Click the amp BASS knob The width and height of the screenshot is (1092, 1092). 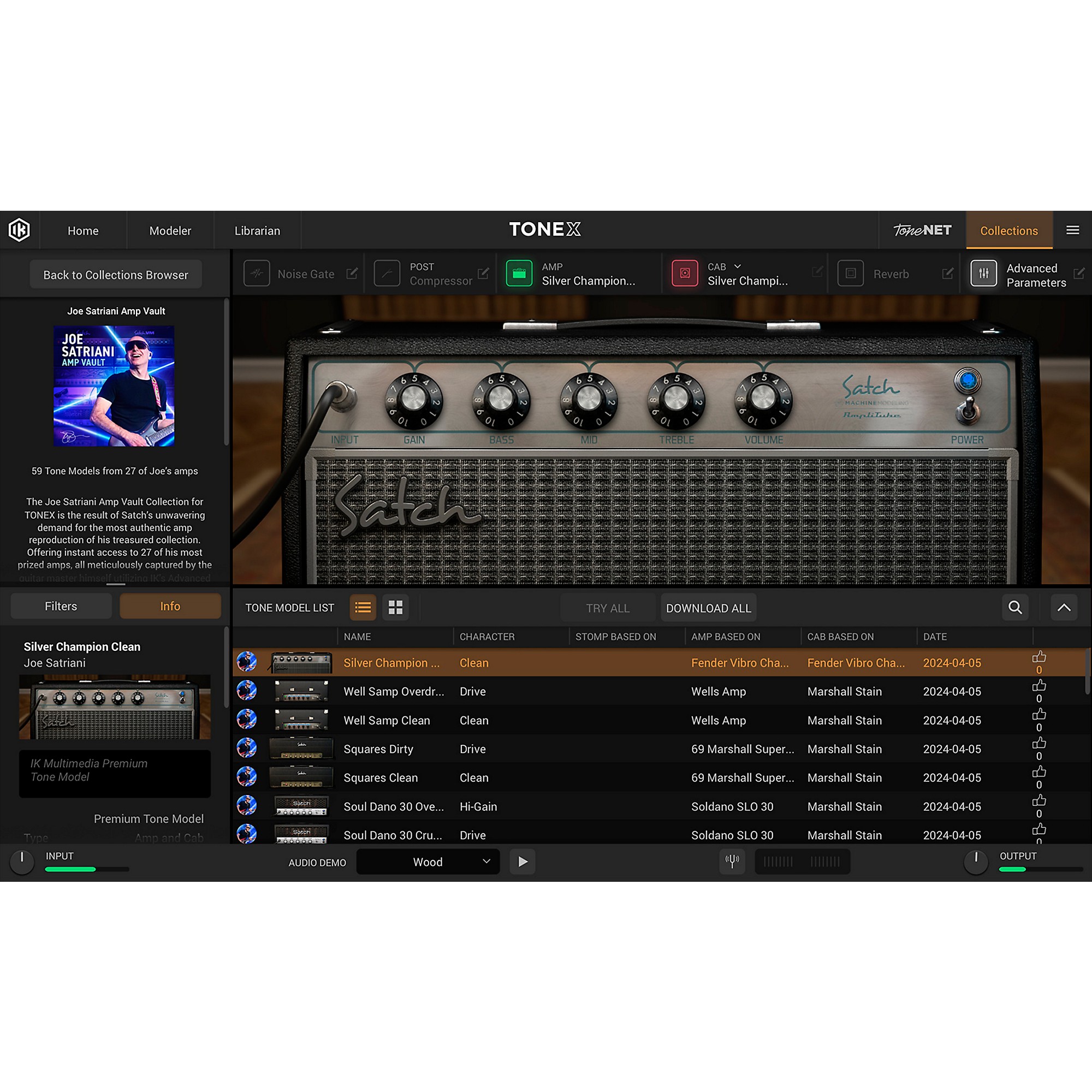501,400
